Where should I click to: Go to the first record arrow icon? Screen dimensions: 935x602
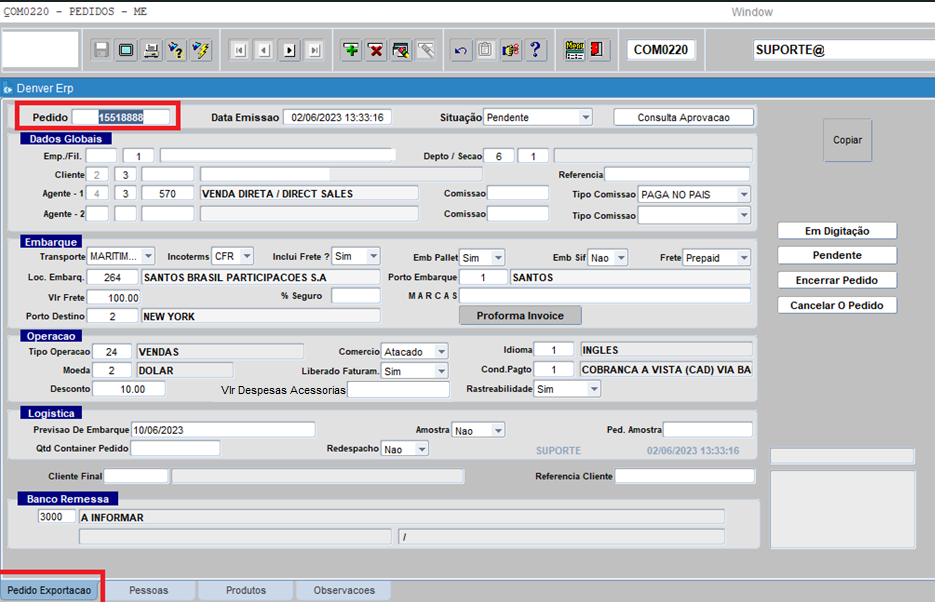pos(239,51)
